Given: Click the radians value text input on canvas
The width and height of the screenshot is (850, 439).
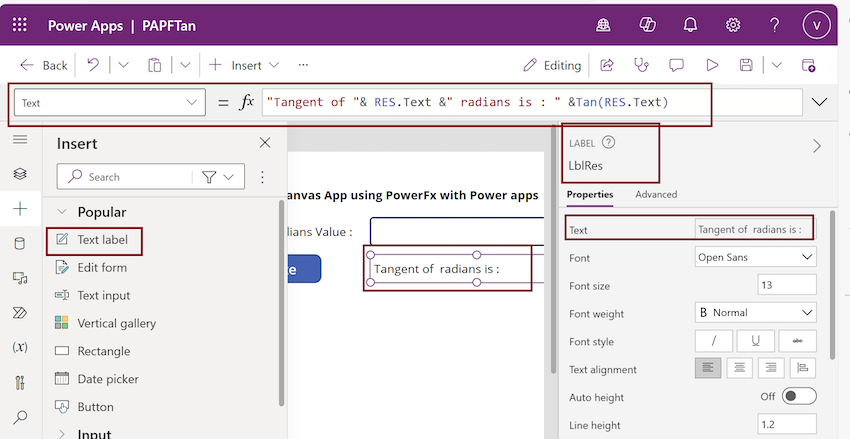Looking at the screenshot, I should coord(457,231).
